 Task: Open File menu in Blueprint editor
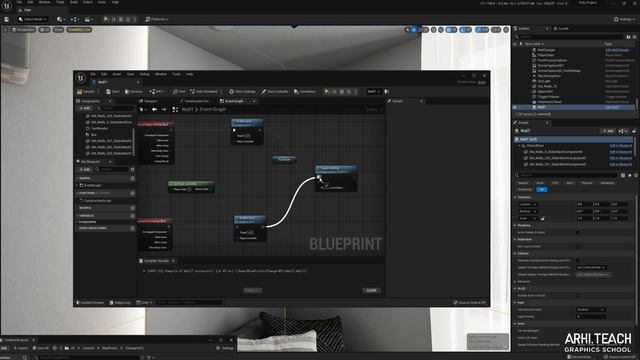click(x=93, y=74)
